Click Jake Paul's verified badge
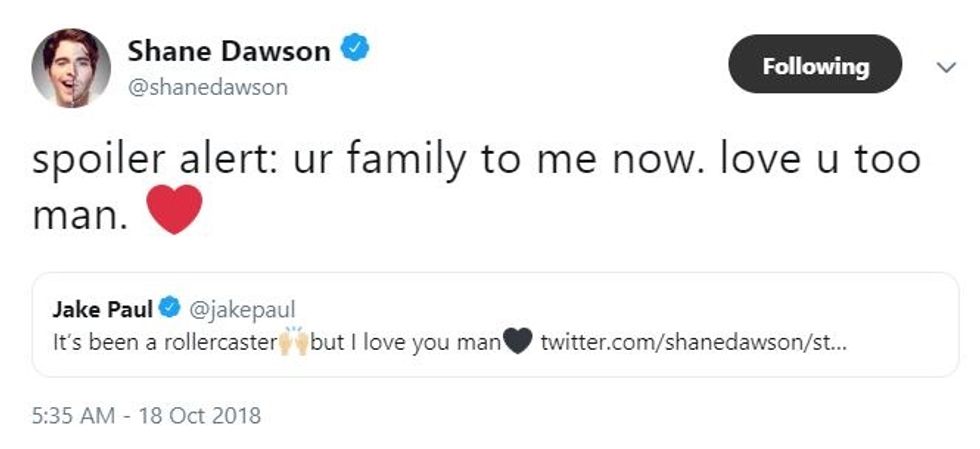The image size is (980, 449). 171,308
